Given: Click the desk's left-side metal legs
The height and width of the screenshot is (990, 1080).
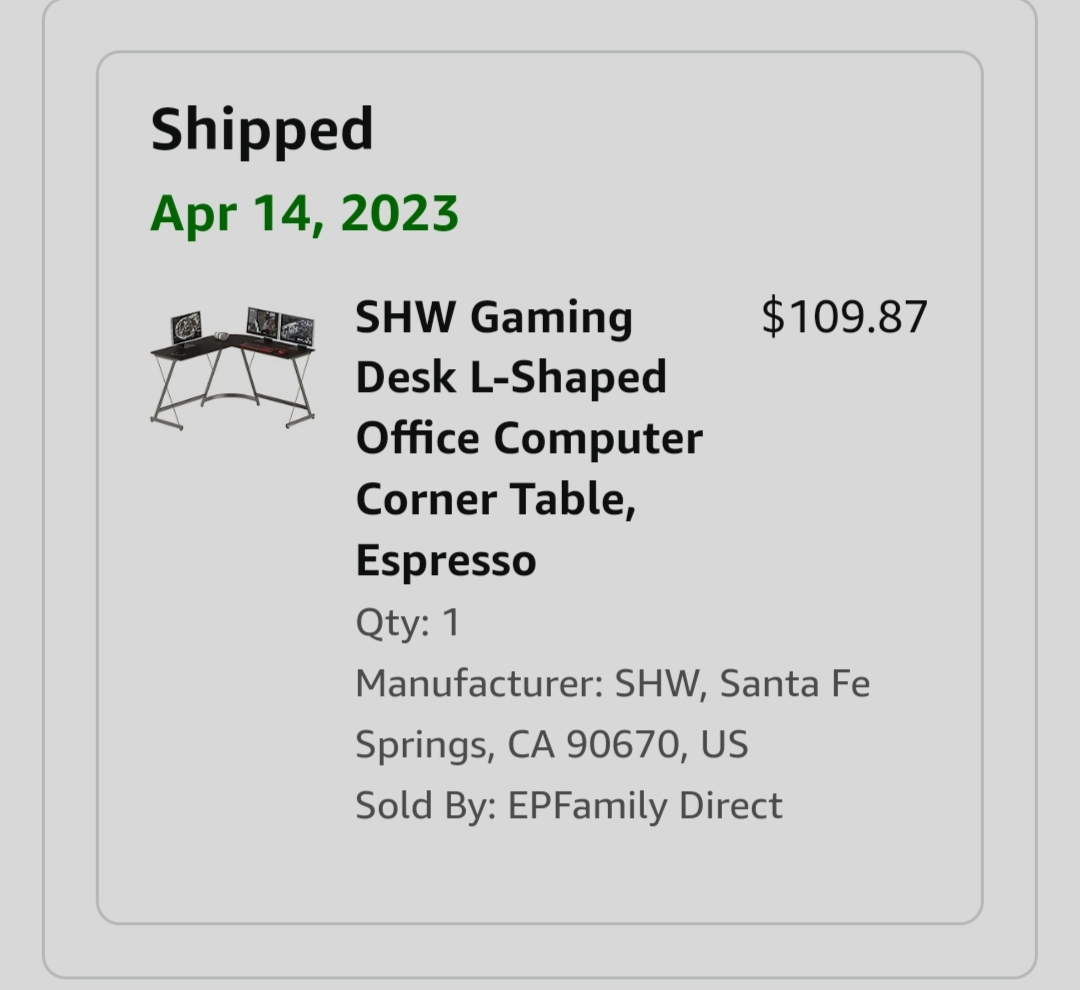Looking at the screenshot, I should [167, 393].
